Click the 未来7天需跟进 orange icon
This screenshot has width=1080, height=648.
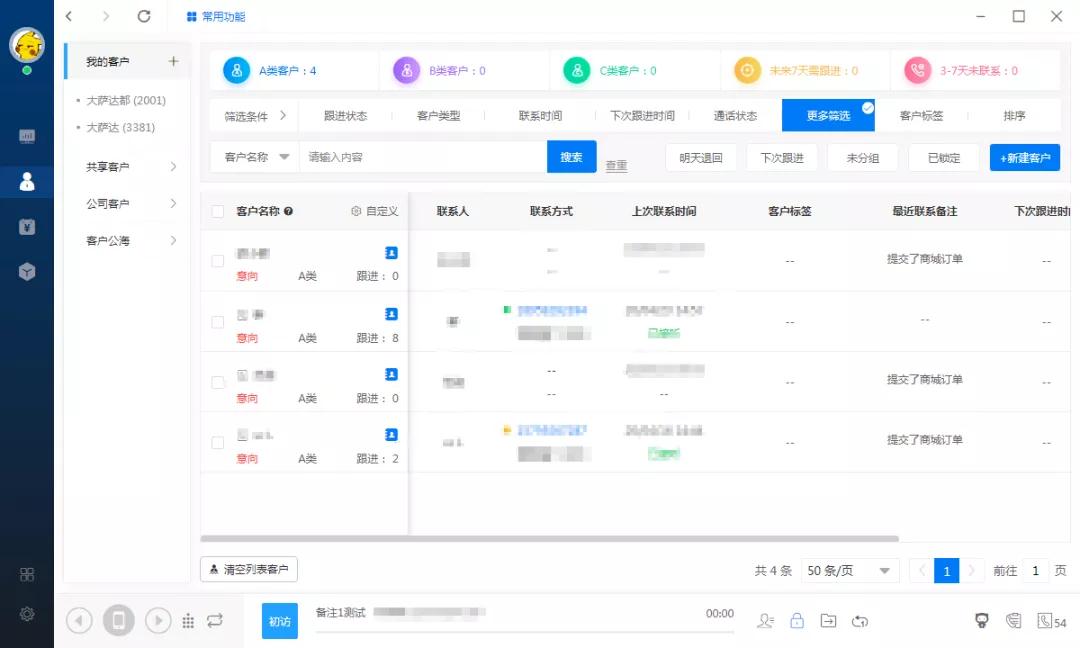point(747,70)
